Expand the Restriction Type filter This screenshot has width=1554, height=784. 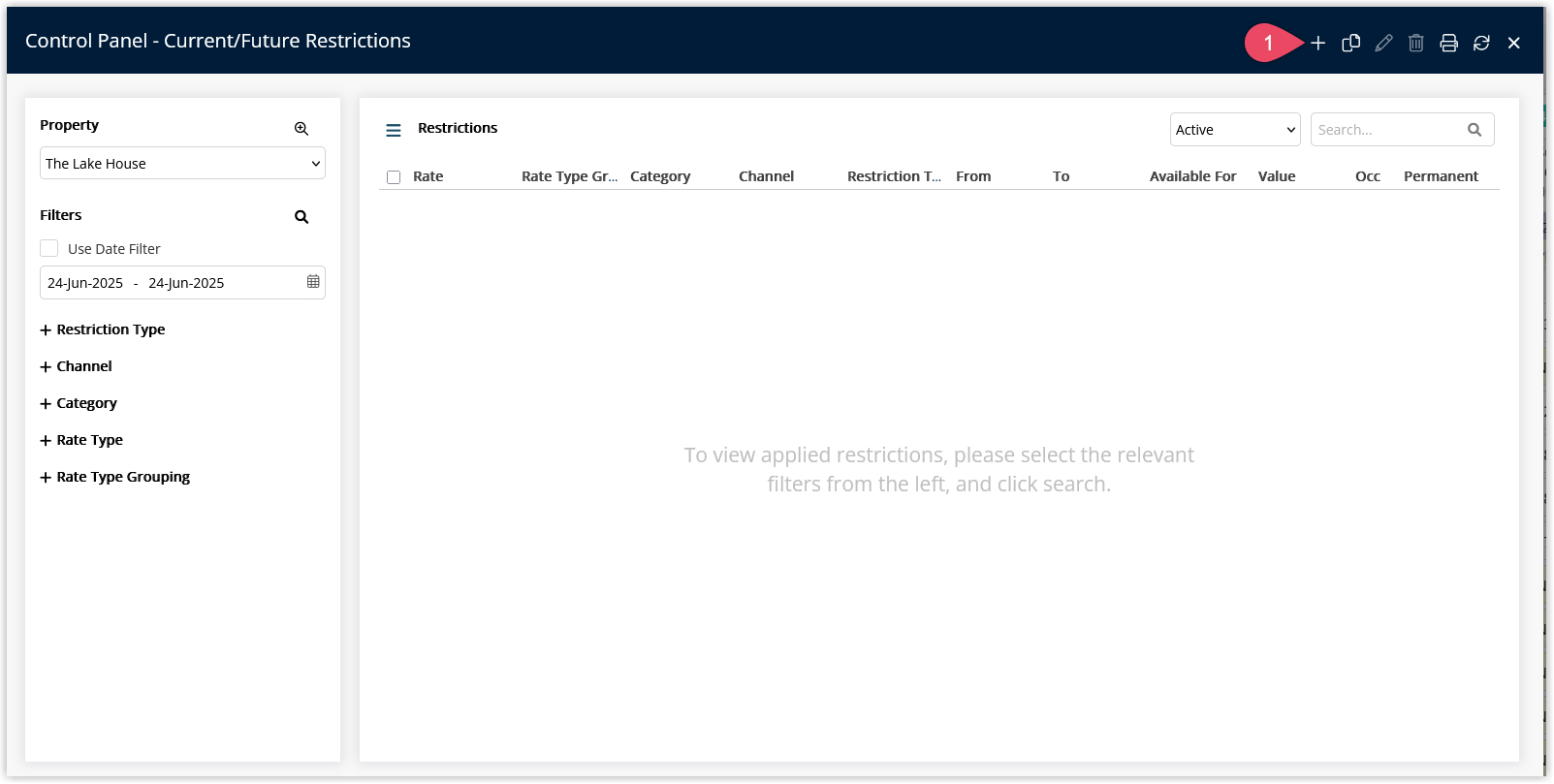click(x=103, y=329)
